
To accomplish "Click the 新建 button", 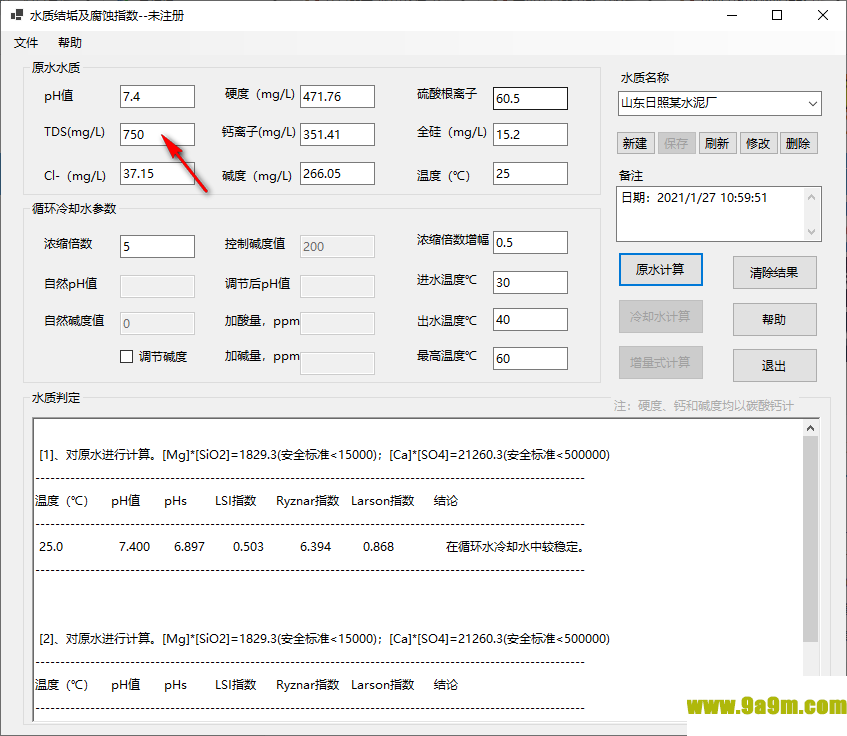I will point(635,143).
